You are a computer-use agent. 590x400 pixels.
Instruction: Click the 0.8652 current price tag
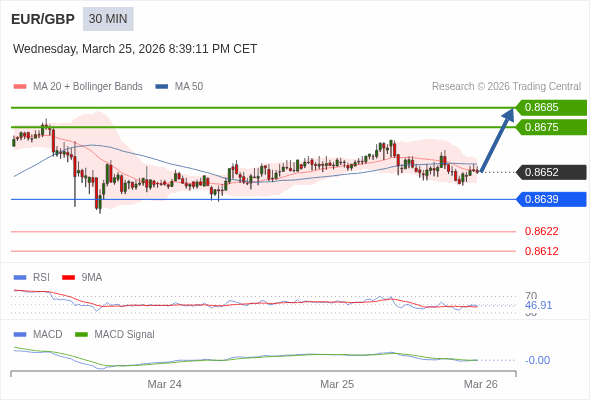(551, 172)
